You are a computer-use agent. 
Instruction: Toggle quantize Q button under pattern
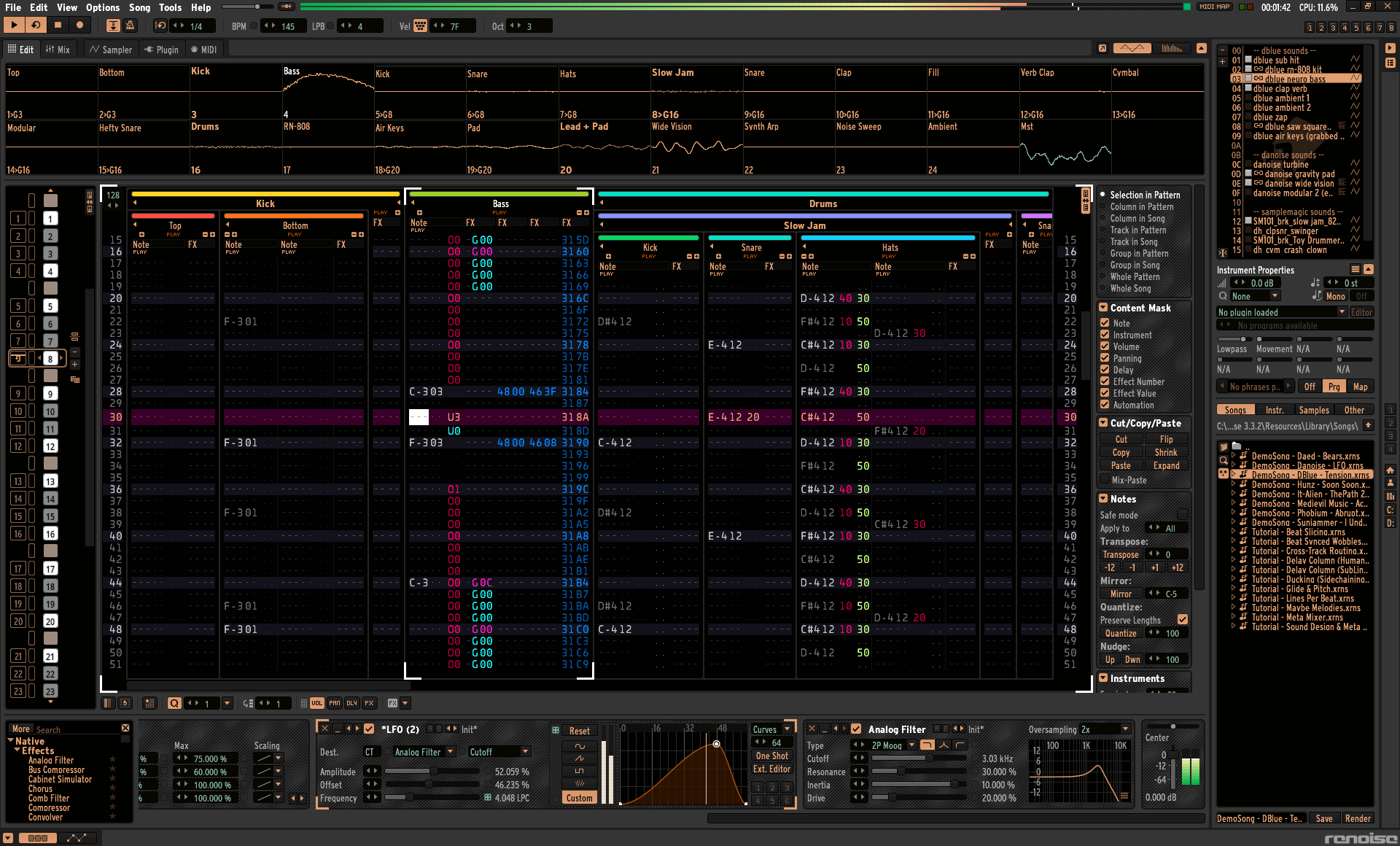[x=174, y=703]
